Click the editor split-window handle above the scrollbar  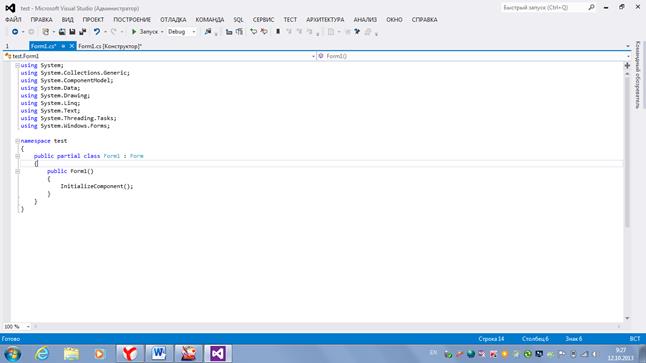click(x=627, y=65)
